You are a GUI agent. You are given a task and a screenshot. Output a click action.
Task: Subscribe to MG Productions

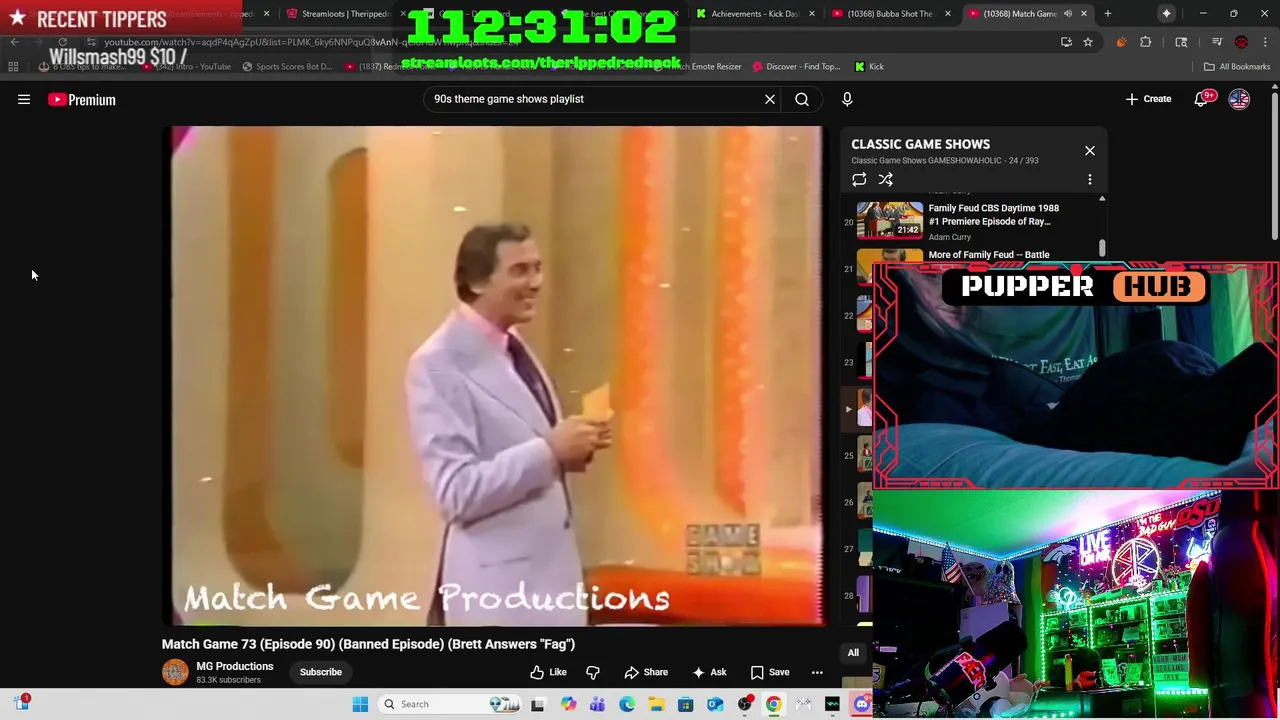coord(321,672)
